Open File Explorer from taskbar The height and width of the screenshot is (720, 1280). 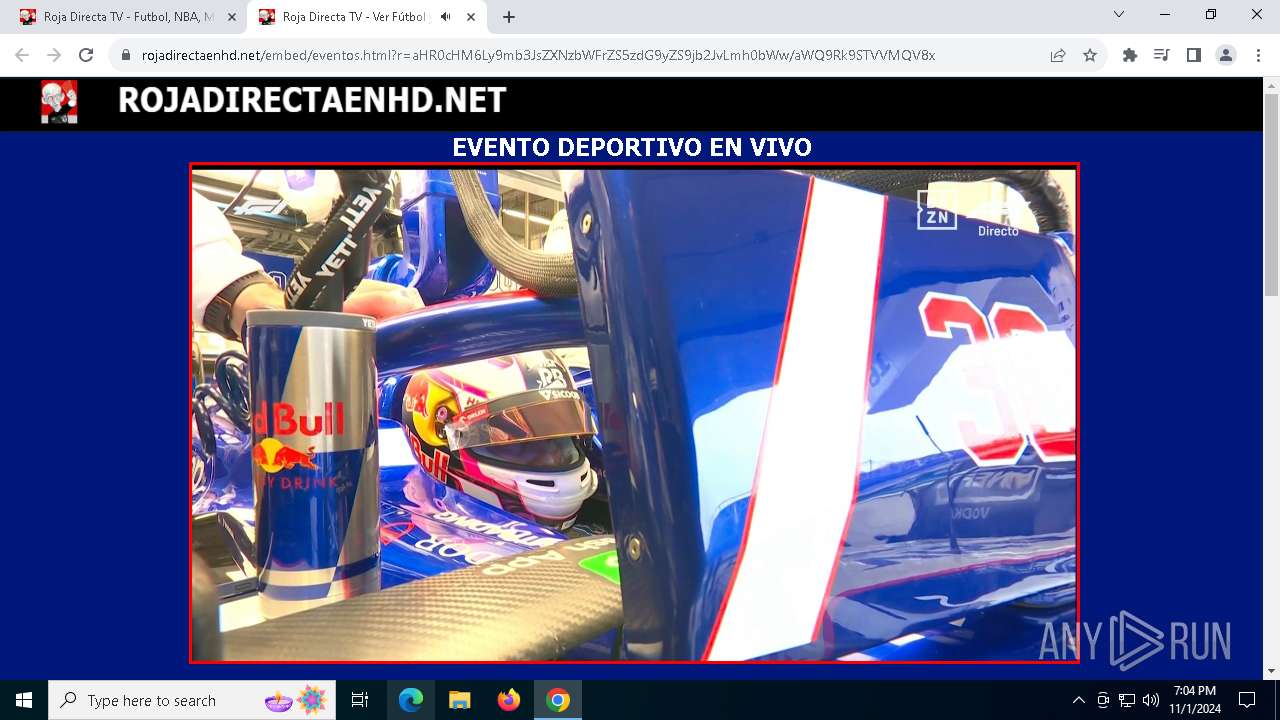point(459,700)
